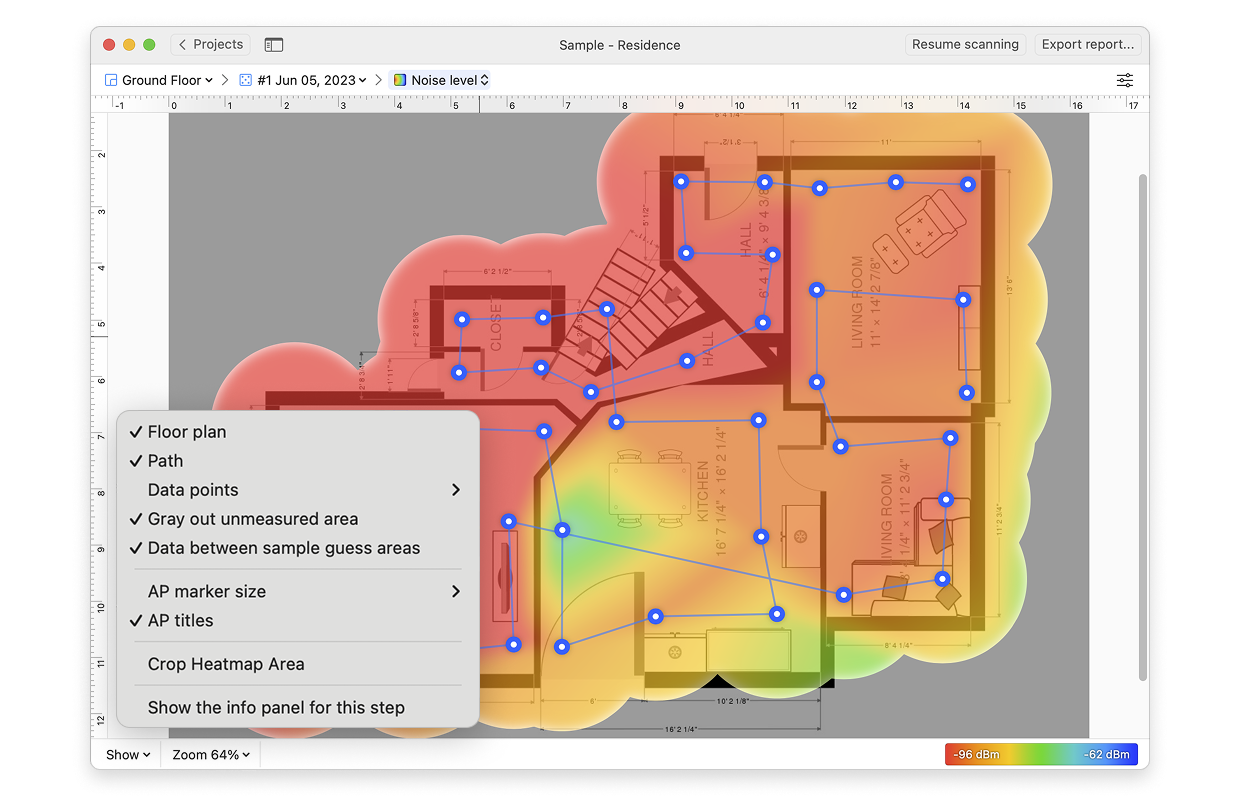Open the Show menu button
Viewport: 1240px width, 800px height.
pos(128,755)
